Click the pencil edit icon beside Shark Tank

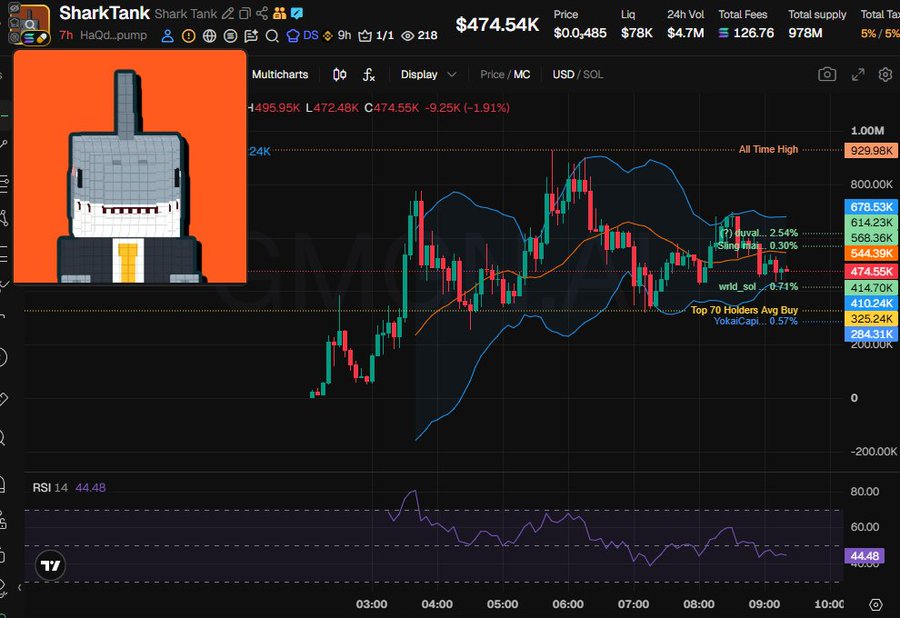[x=228, y=13]
